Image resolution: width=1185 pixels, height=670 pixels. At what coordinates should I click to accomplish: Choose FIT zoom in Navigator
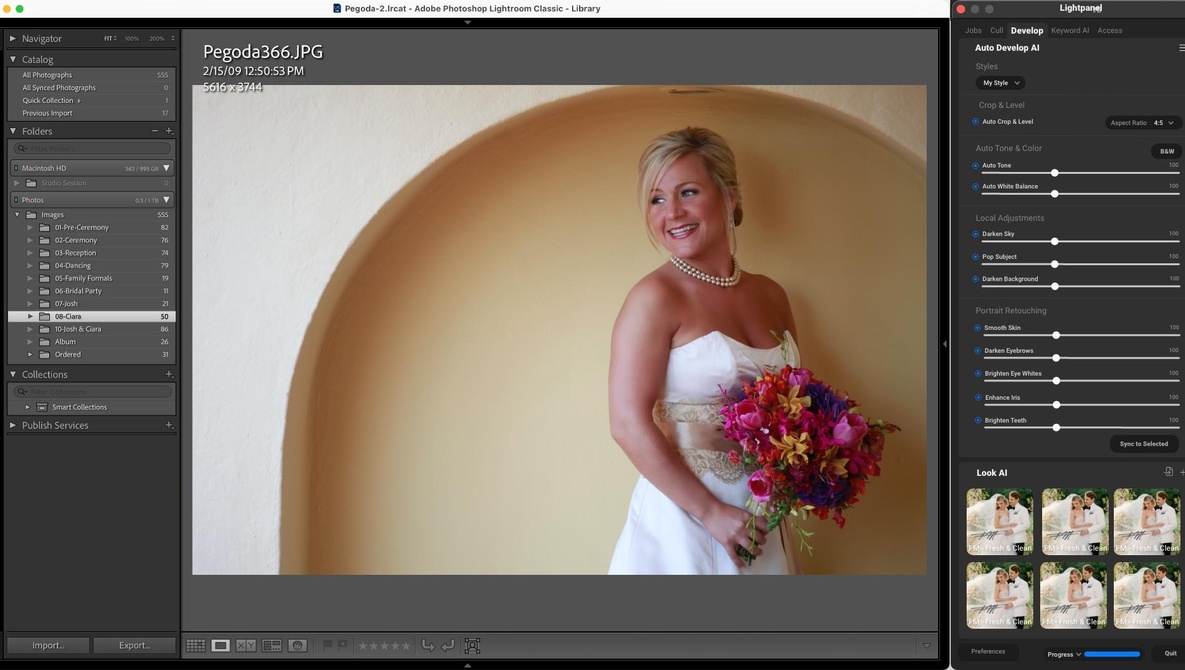pyautogui.click(x=110, y=39)
